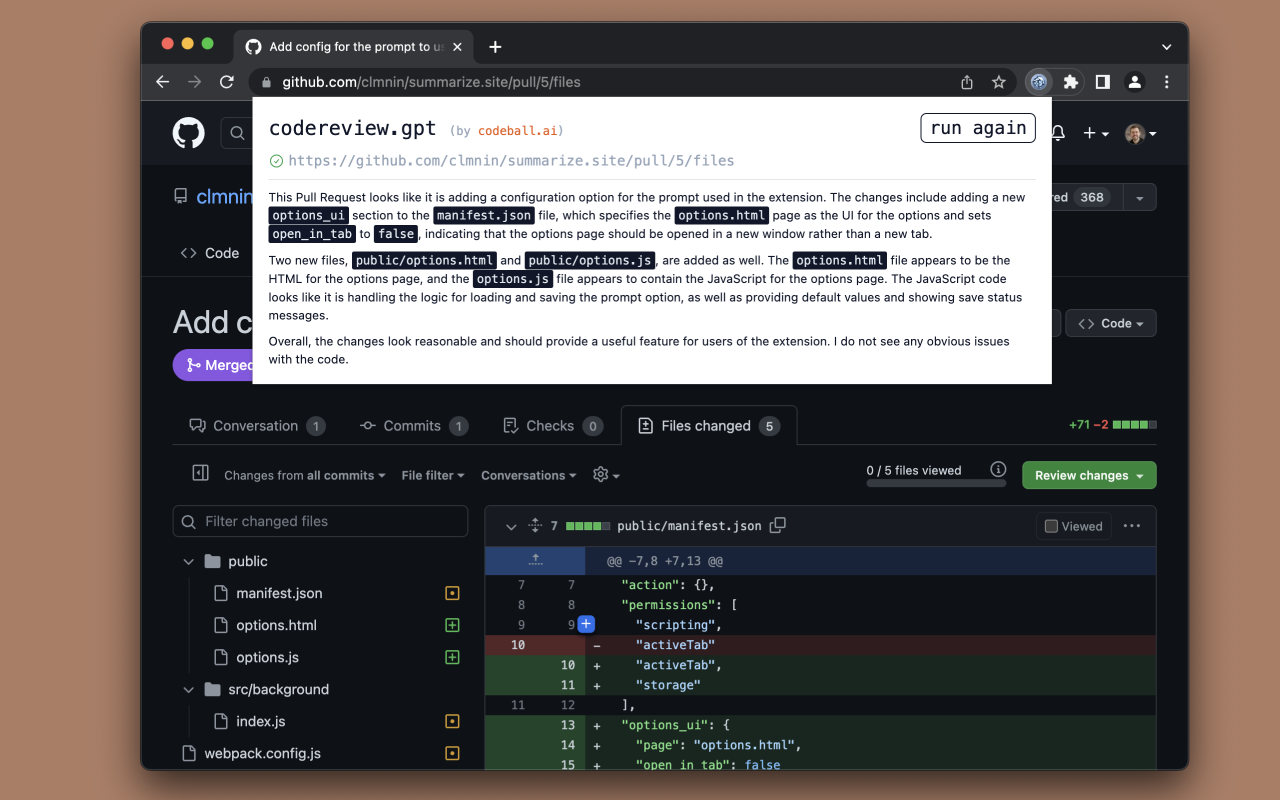Open the notifications bell
The image size is (1280, 800).
[1057, 132]
